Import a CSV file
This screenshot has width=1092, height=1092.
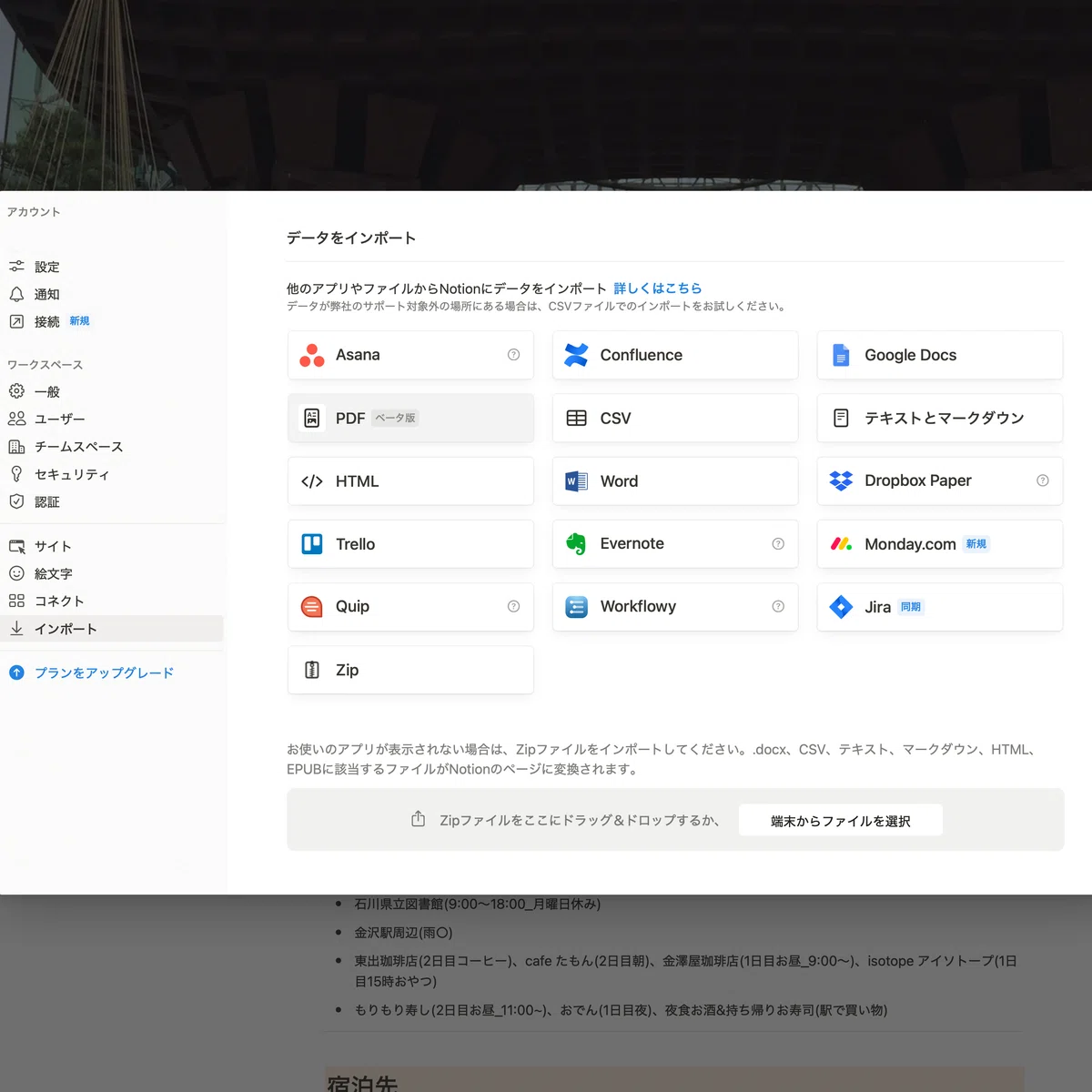pos(675,419)
